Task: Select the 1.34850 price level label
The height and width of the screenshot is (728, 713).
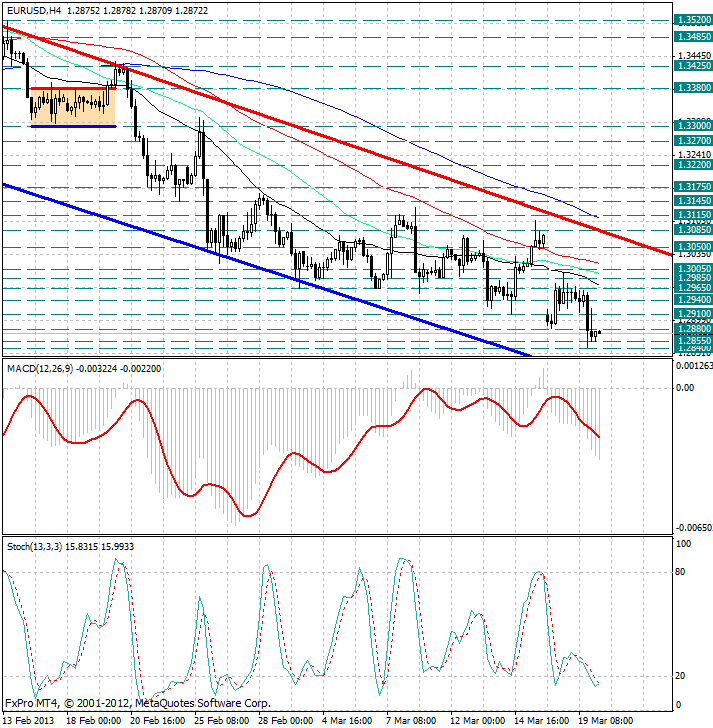Action: pyautogui.click(x=693, y=37)
